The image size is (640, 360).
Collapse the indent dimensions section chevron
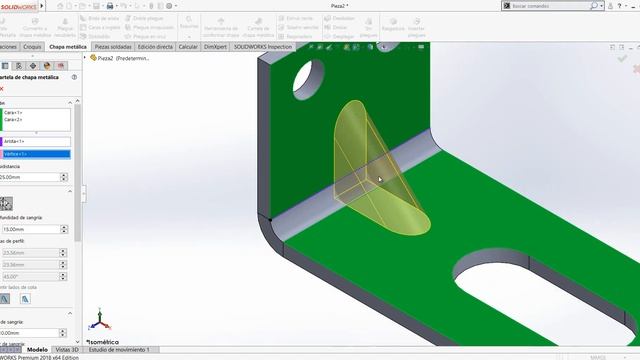[x=70, y=313]
